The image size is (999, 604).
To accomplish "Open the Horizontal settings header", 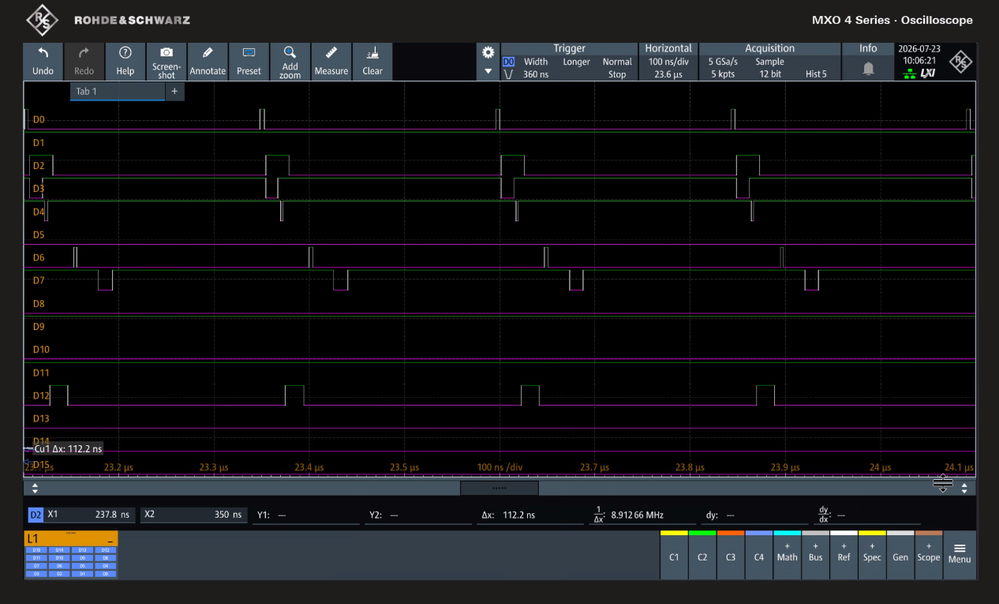I will pos(668,48).
